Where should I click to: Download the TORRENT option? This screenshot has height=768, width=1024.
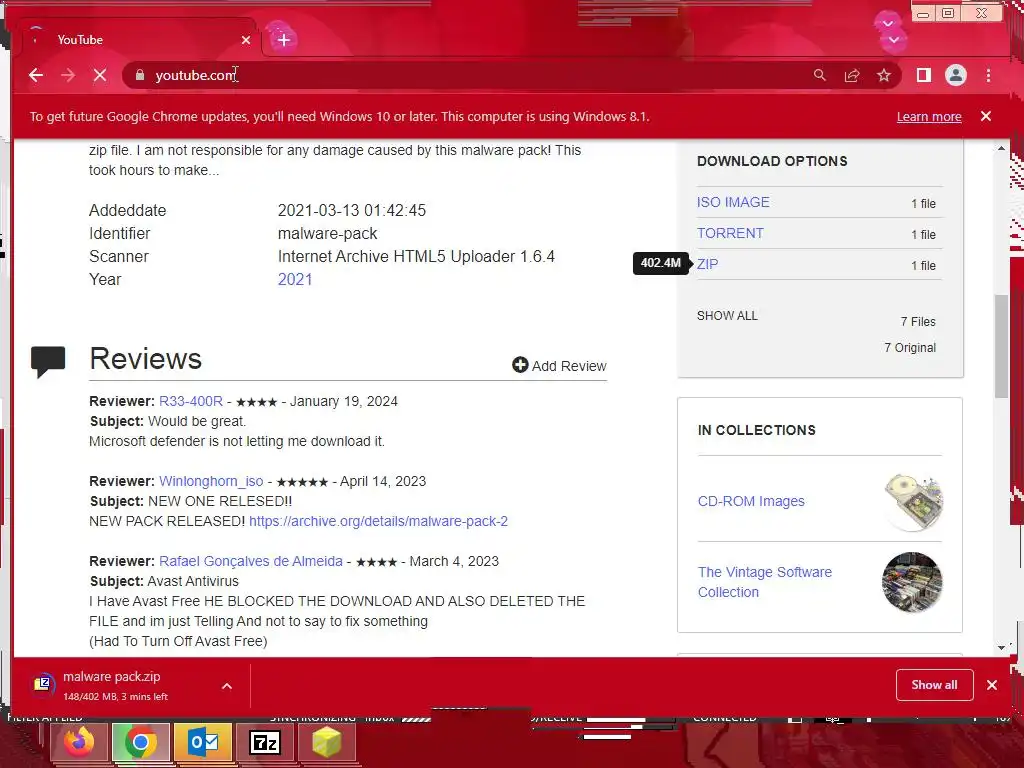point(730,233)
